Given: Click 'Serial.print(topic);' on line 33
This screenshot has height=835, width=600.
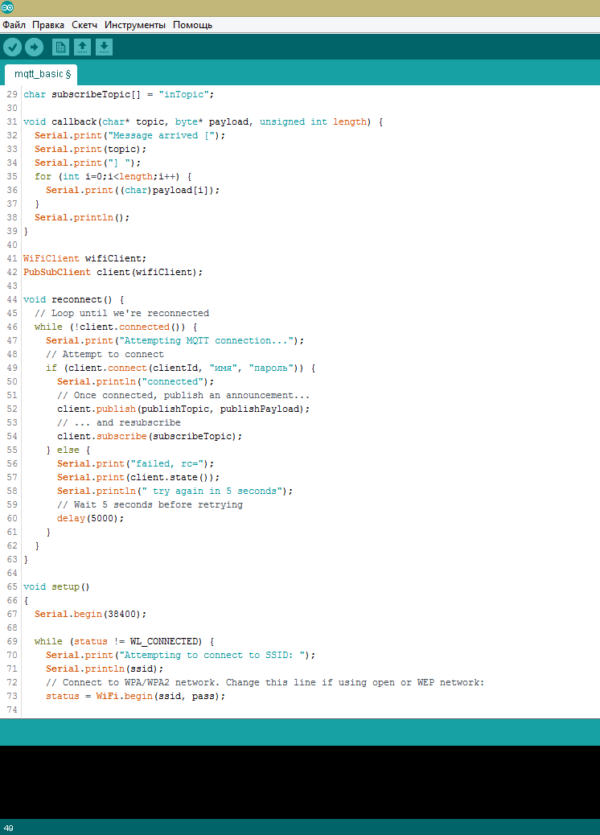Looking at the screenshot, I should coord(90,149).
